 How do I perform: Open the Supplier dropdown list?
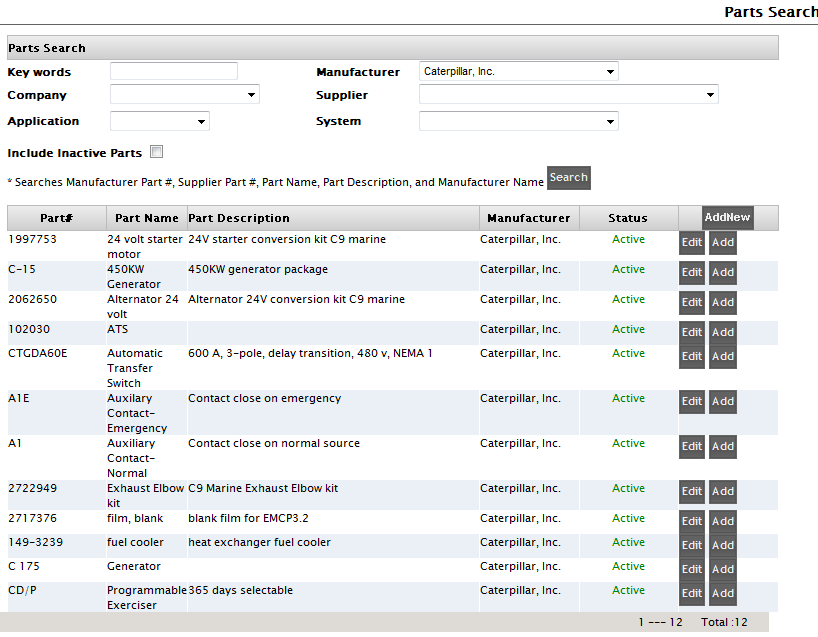[568, 95]
